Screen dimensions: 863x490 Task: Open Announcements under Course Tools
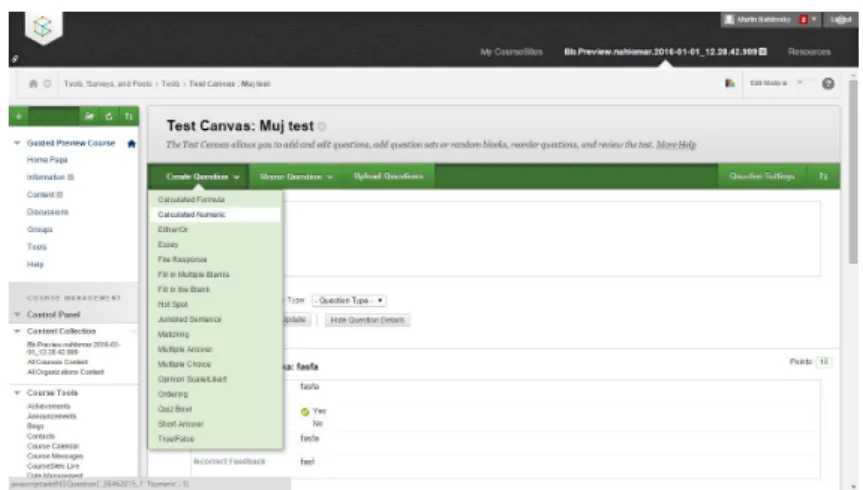click(x=51, y=416)
